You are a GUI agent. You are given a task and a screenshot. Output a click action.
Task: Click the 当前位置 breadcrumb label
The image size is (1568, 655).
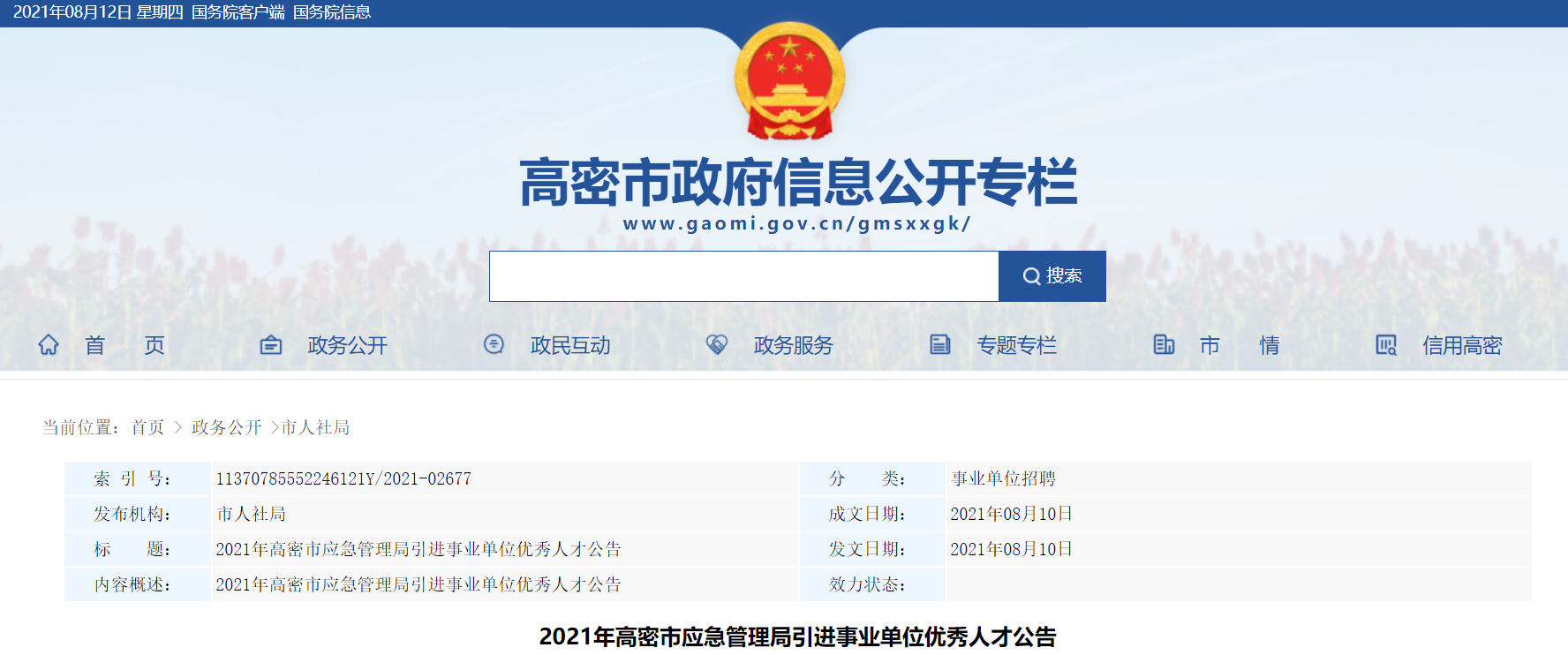[81, 427]
